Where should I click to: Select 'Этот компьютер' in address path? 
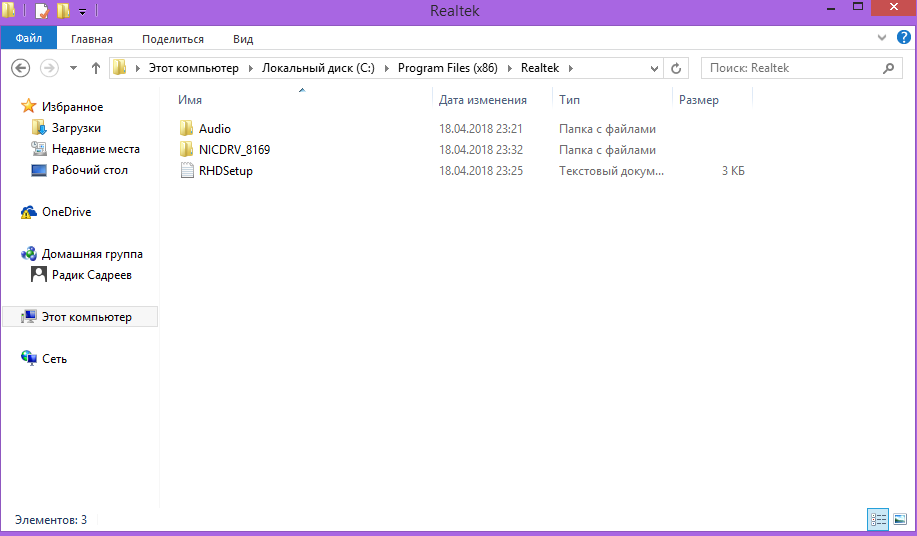tap(194, 68)
